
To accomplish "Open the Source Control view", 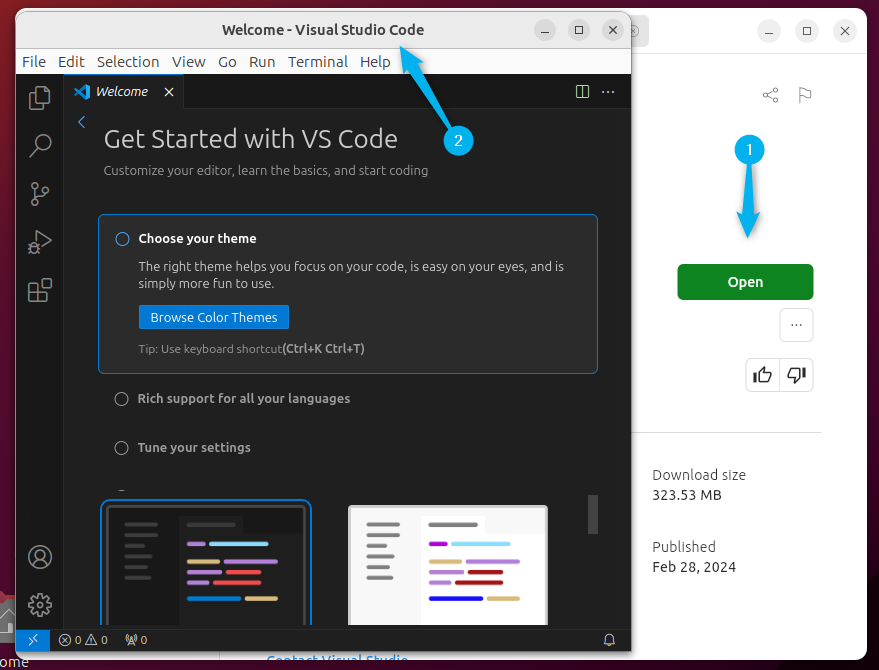I will pyautogui.click(x=39, y=193).
